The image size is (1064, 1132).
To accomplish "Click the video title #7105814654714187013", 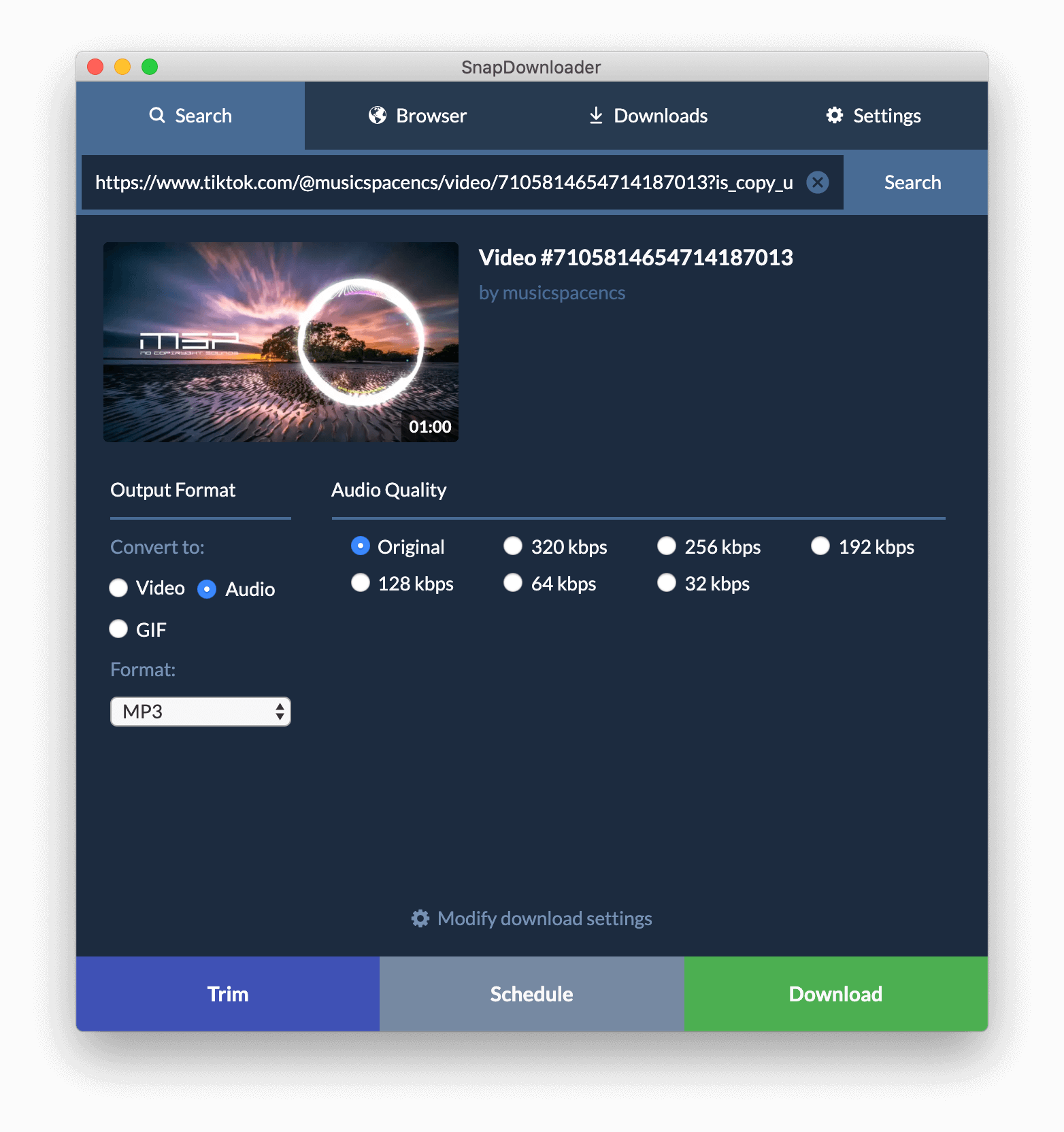I will (x=636, y=258).
